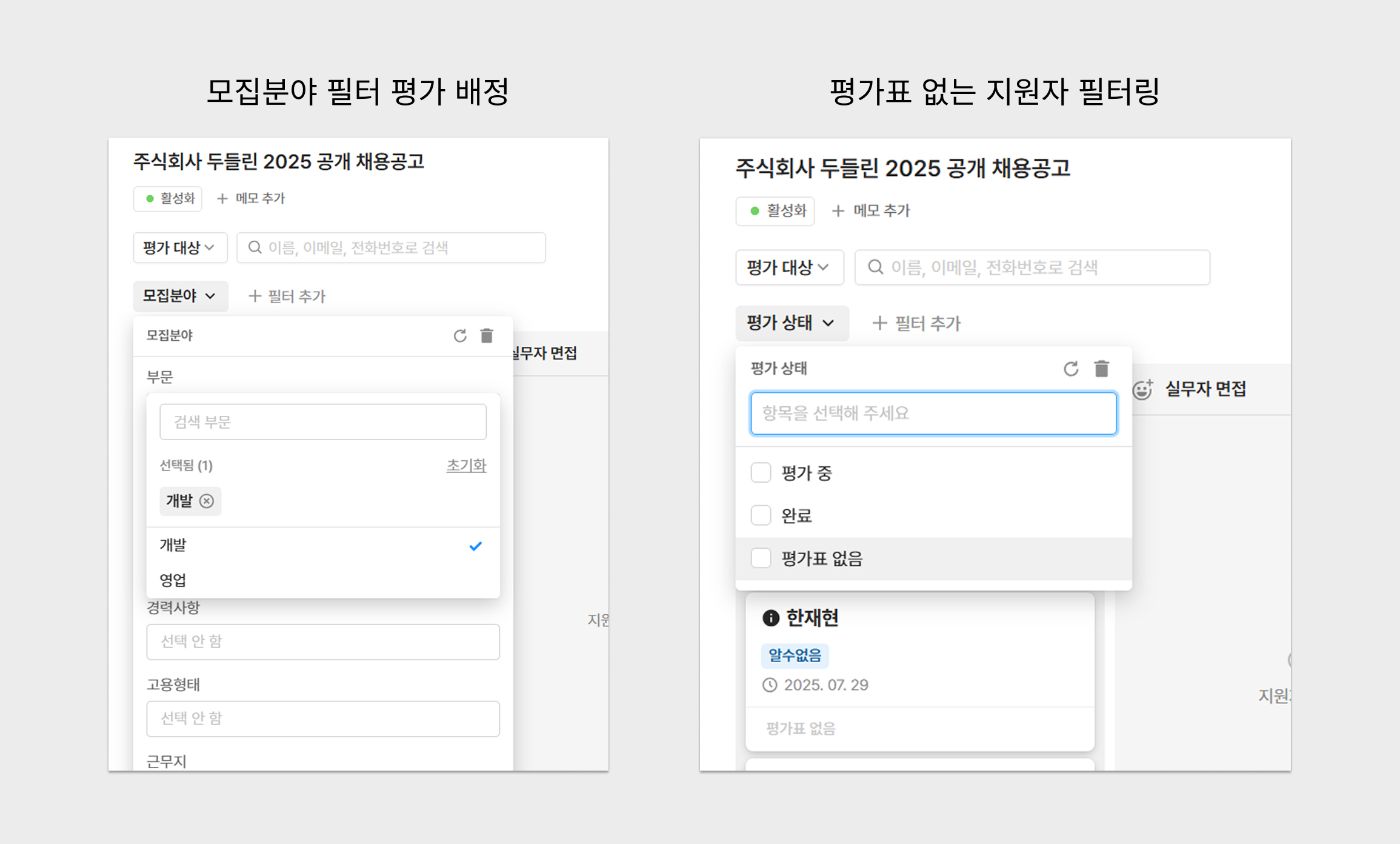Collapse the 모집분야 filter dropdown
1400x844 pixels.
click(180, 296)
